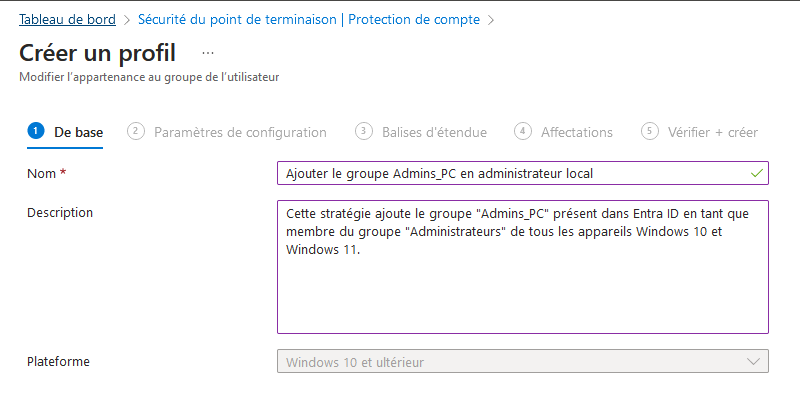Select the Vérifier + créer step
The image size is (800, 400).
click(712, 132)
